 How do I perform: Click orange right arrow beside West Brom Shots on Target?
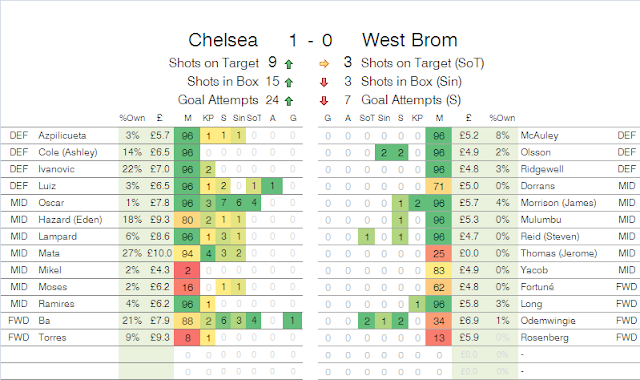(x=324, y=64)
